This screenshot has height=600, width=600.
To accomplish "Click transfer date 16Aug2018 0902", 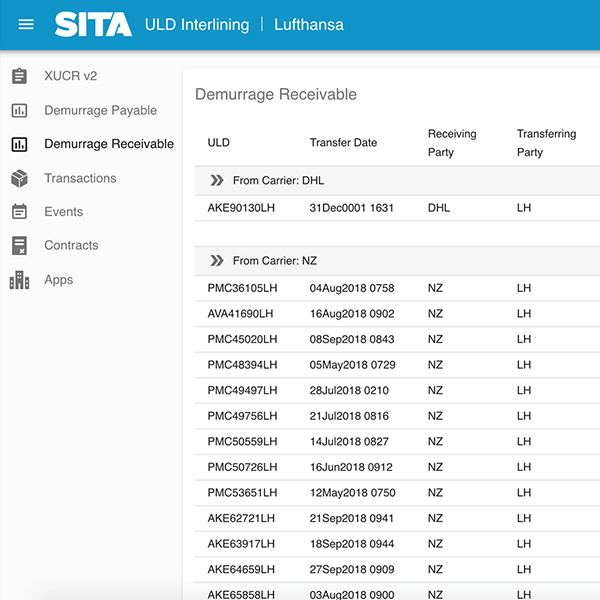I will [352, 313].
